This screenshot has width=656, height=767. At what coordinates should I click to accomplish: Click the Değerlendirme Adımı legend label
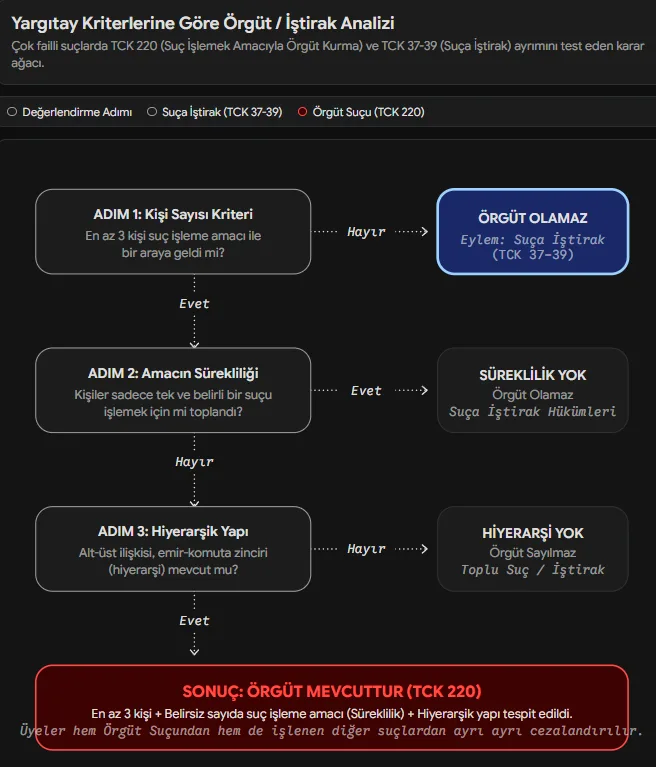click(77, 112)
